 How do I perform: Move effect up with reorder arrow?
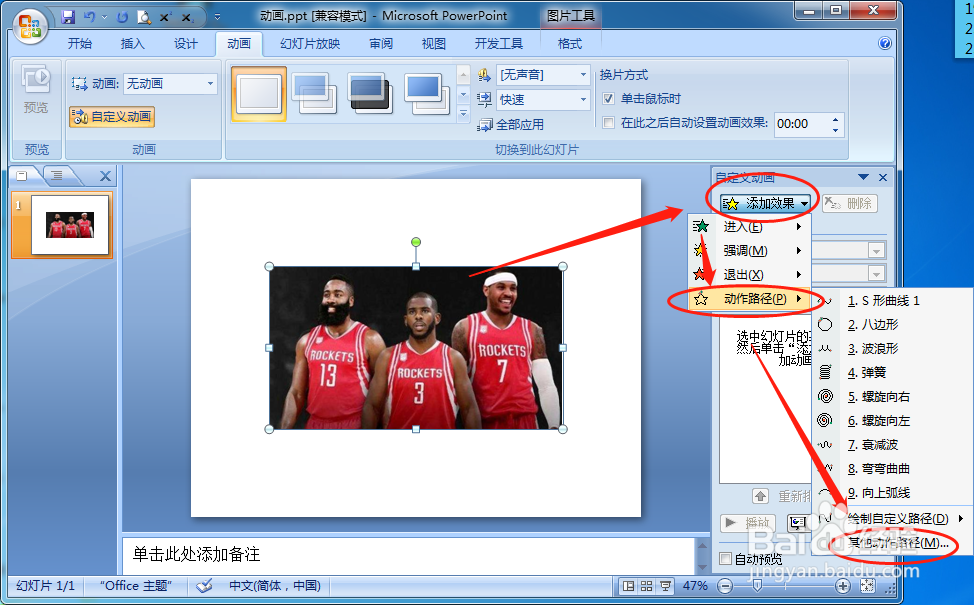coord(760,496)
